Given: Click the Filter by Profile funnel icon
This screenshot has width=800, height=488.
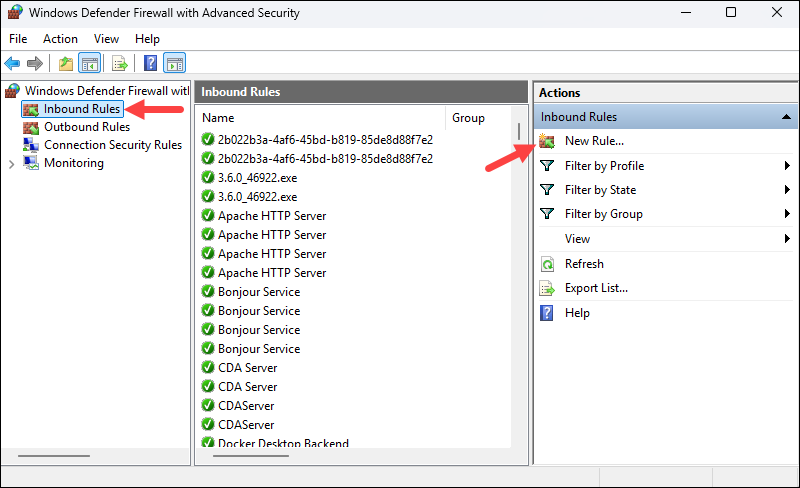Looking at the screenshot, I should tap(547, 166).
